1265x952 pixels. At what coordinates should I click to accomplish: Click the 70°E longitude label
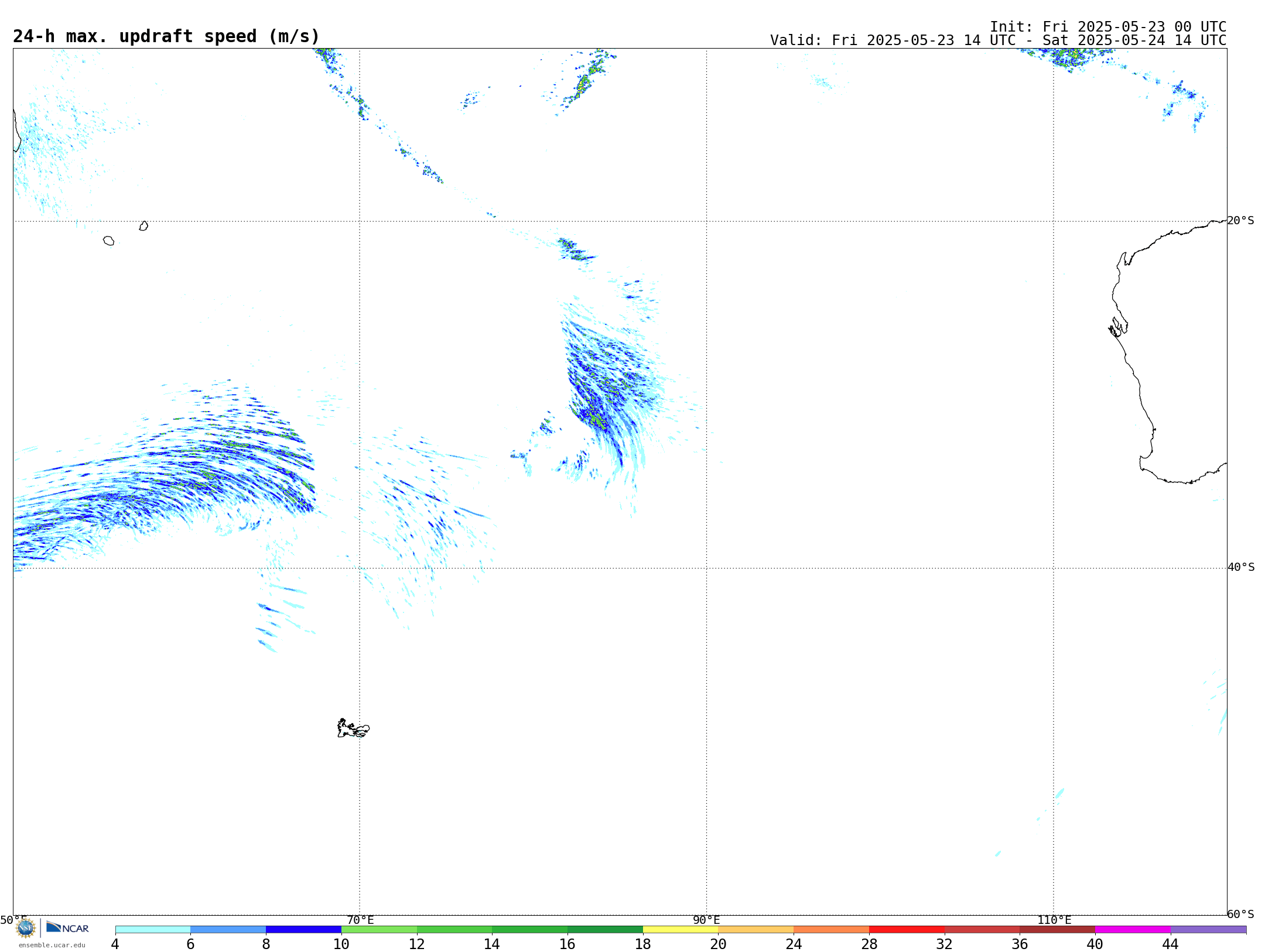click(x=360, y=920)
